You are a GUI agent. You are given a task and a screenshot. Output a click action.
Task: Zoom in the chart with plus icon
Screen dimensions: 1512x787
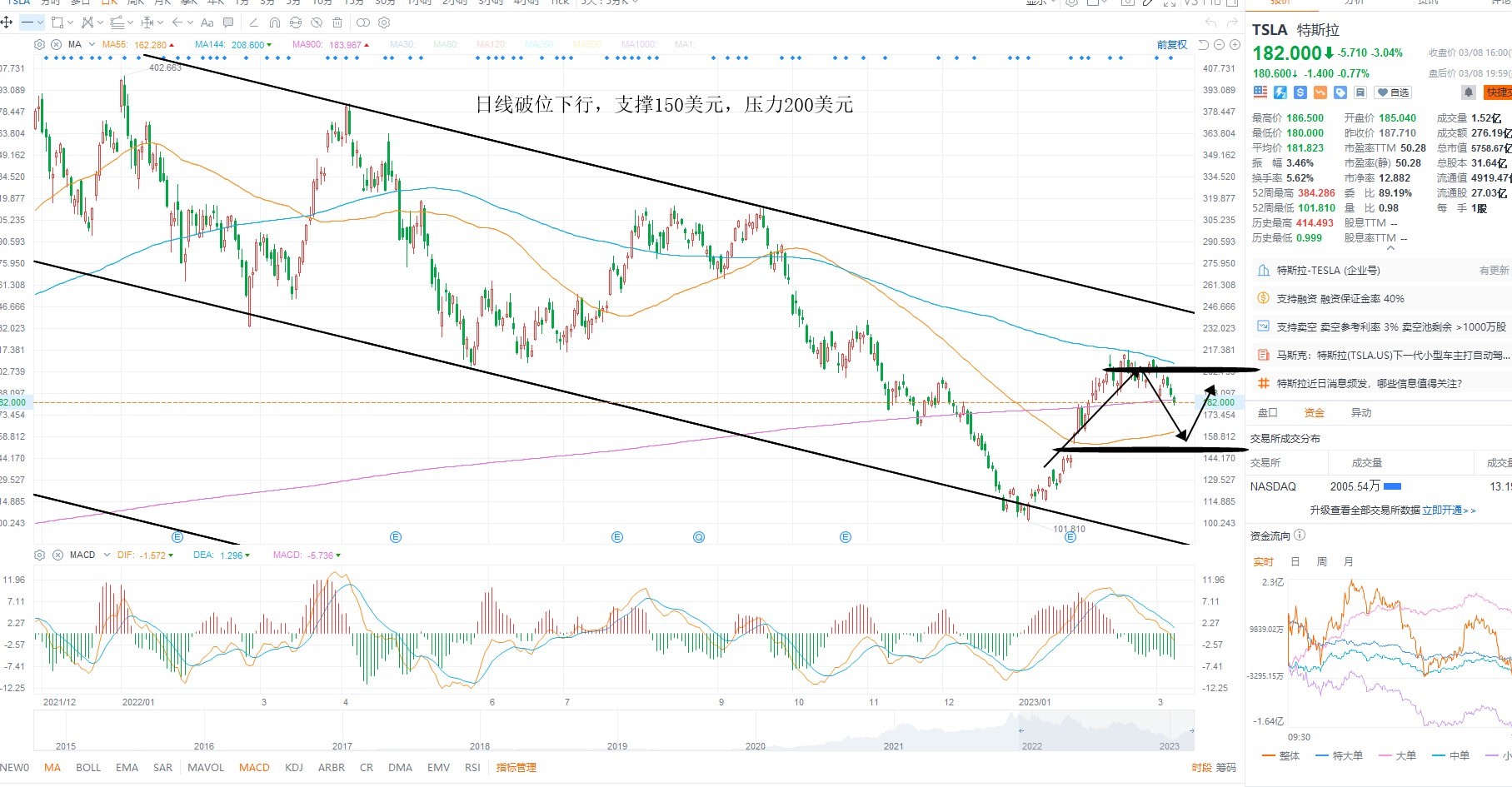pyautogui.click(x=1235, y=44)
